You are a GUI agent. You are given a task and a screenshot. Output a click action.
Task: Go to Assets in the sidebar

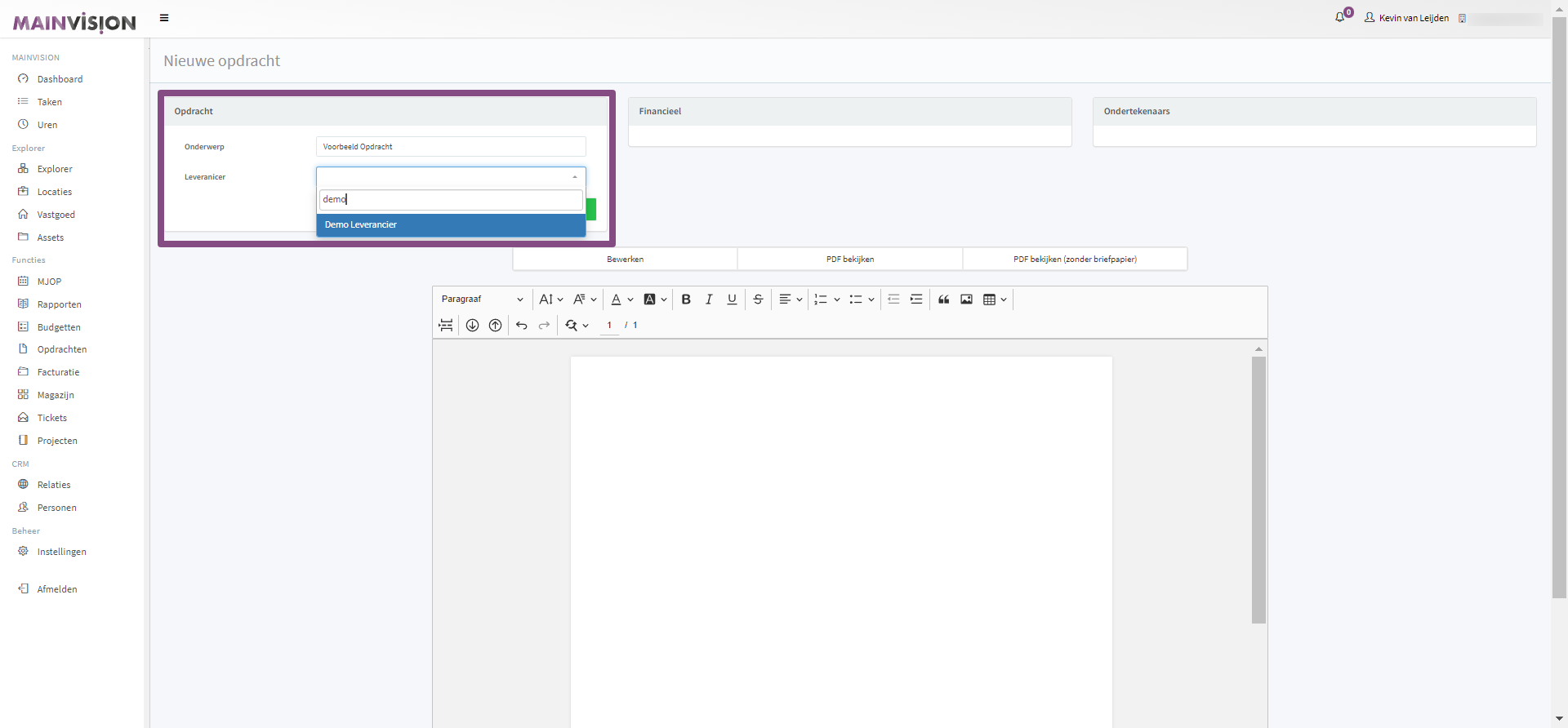pos(51,237)
